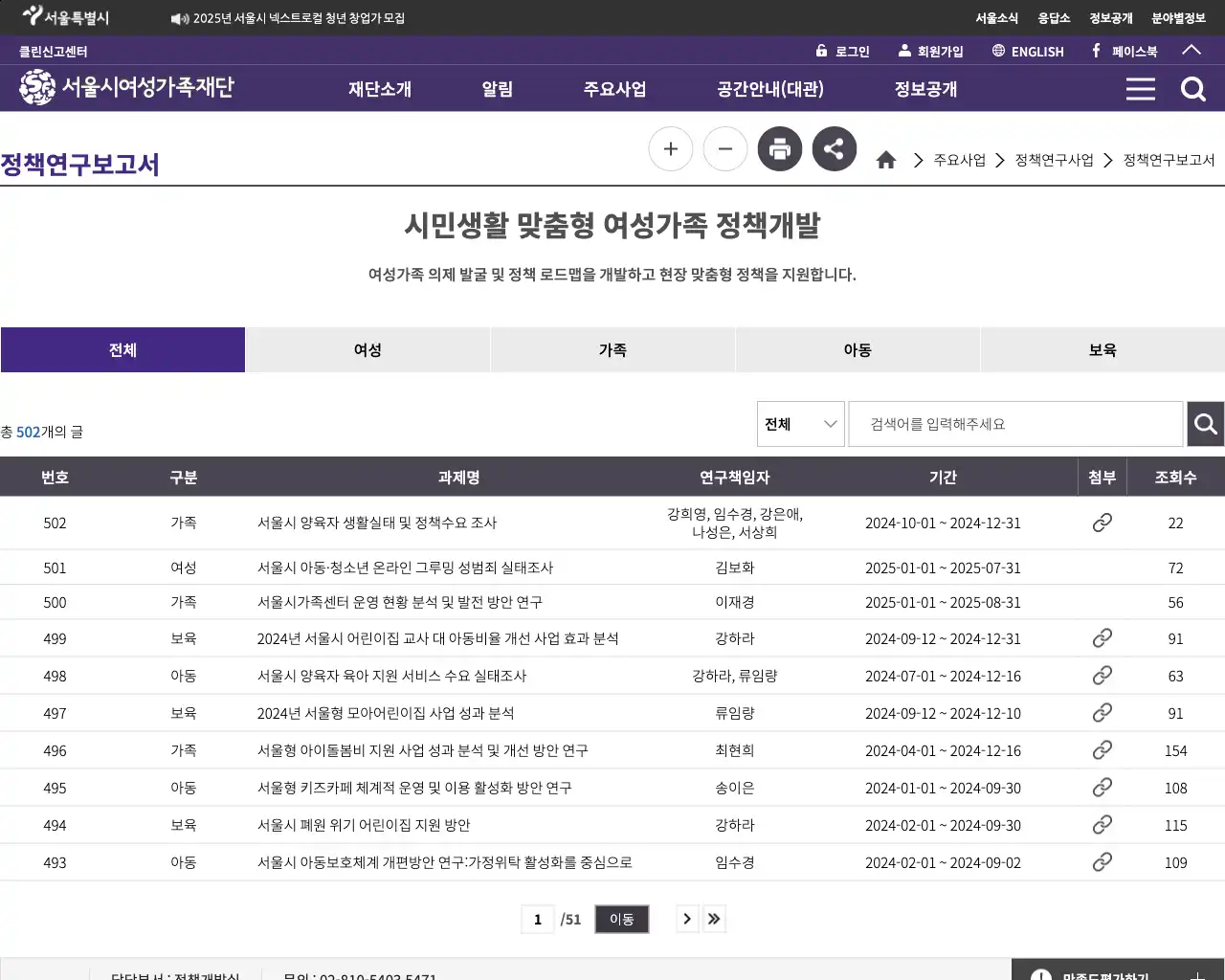1225x980 pixels.
Task: Jump to the last page with double arrow
Action: (713, 918)
